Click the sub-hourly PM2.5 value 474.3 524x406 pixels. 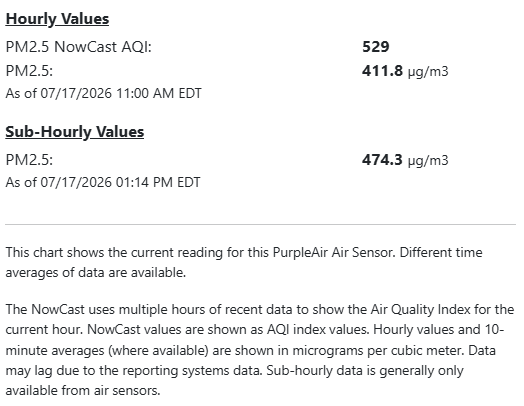coord(382,160)
